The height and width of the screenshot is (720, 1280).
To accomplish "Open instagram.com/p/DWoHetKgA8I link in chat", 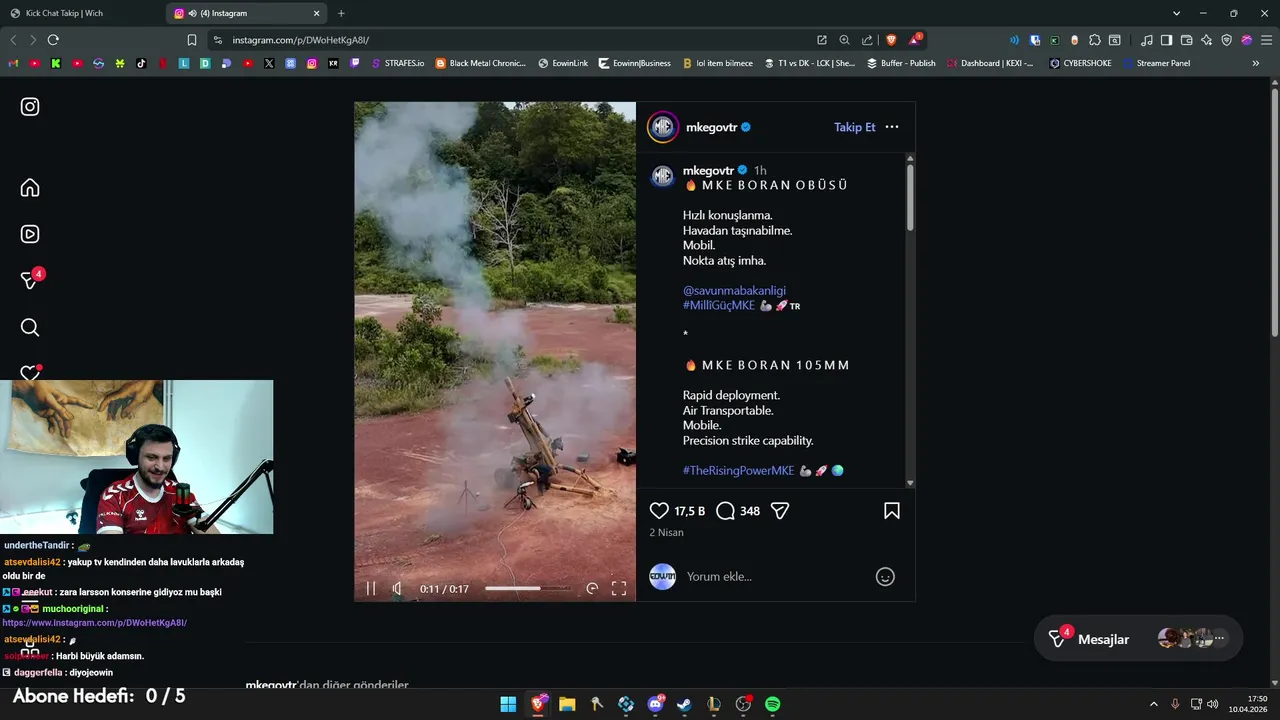I will (x=95, y=623).
